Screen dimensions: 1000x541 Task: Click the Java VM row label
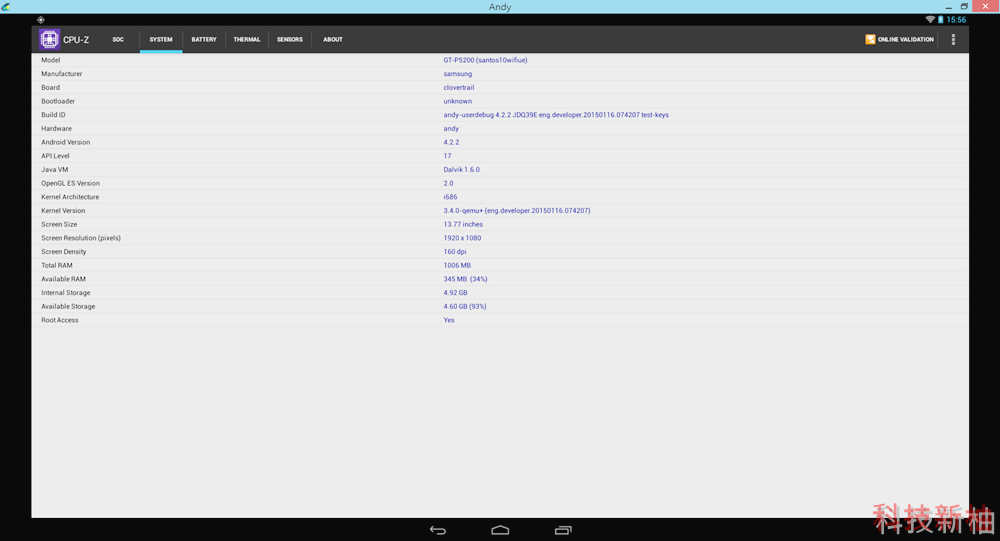[54, 170]
